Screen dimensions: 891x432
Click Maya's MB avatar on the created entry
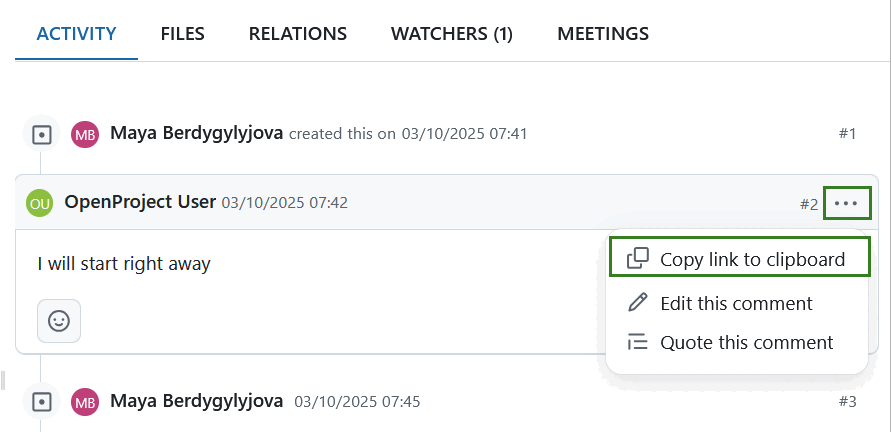(x=85, y=134)
